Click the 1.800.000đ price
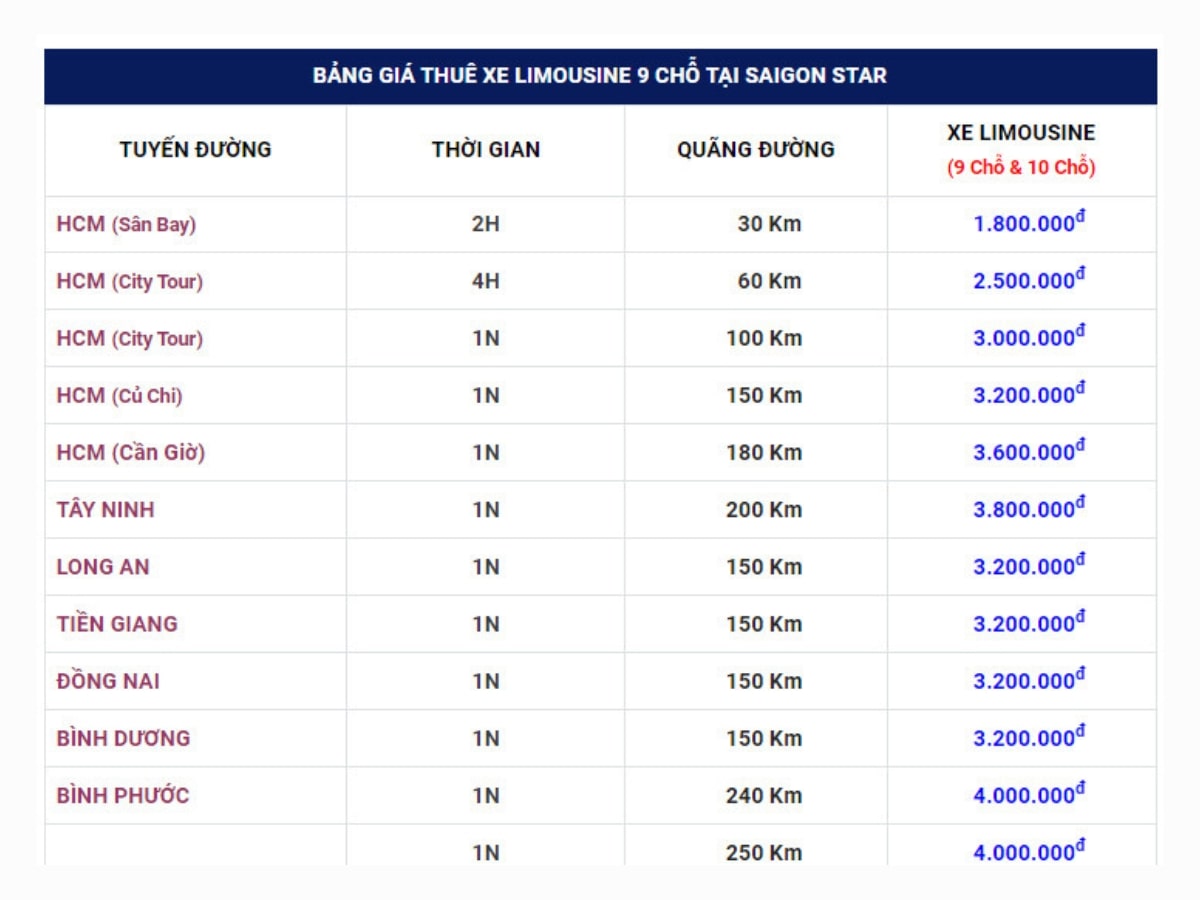Screen dimensions: 1200x900 1029,223
